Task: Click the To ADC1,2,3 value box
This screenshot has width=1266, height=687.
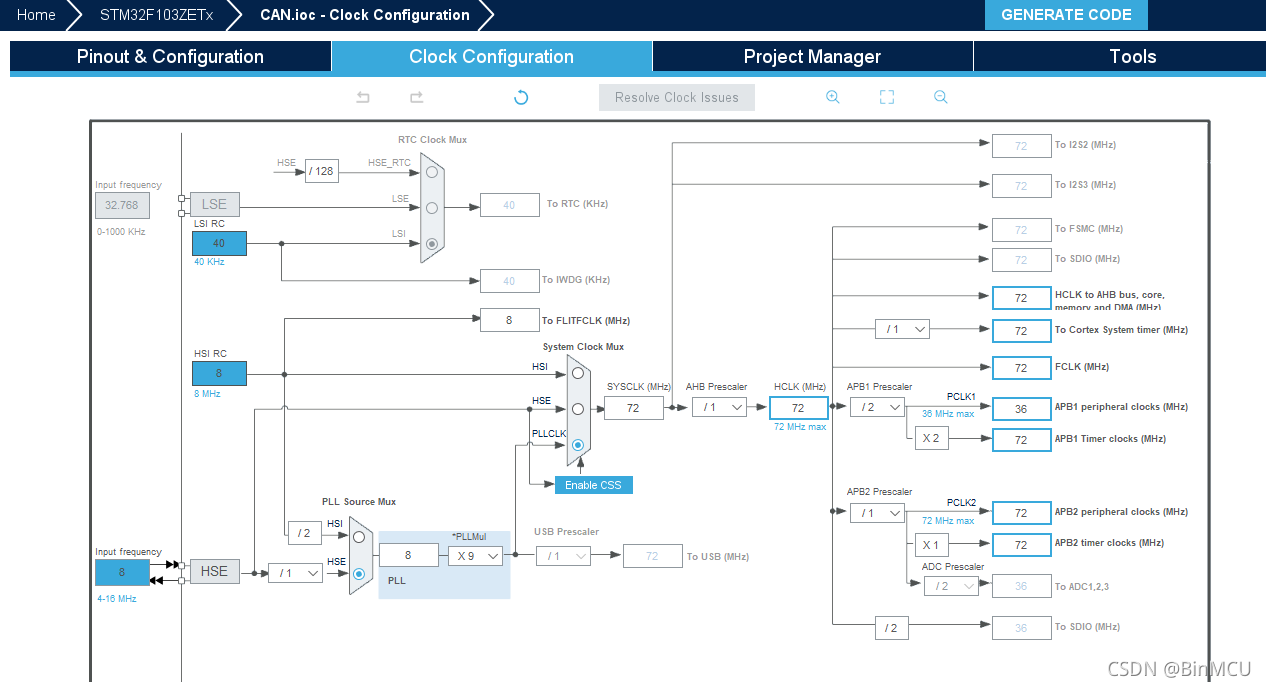Action: point(1021,586)
